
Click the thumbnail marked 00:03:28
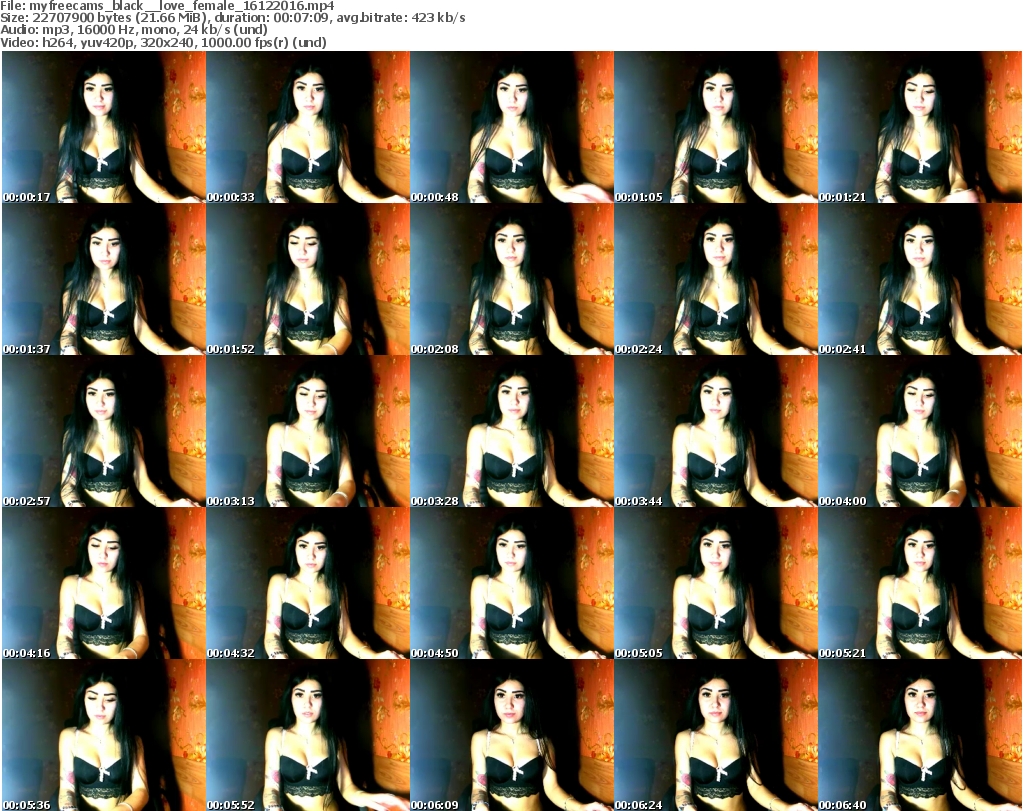click(x=511, y=431)
